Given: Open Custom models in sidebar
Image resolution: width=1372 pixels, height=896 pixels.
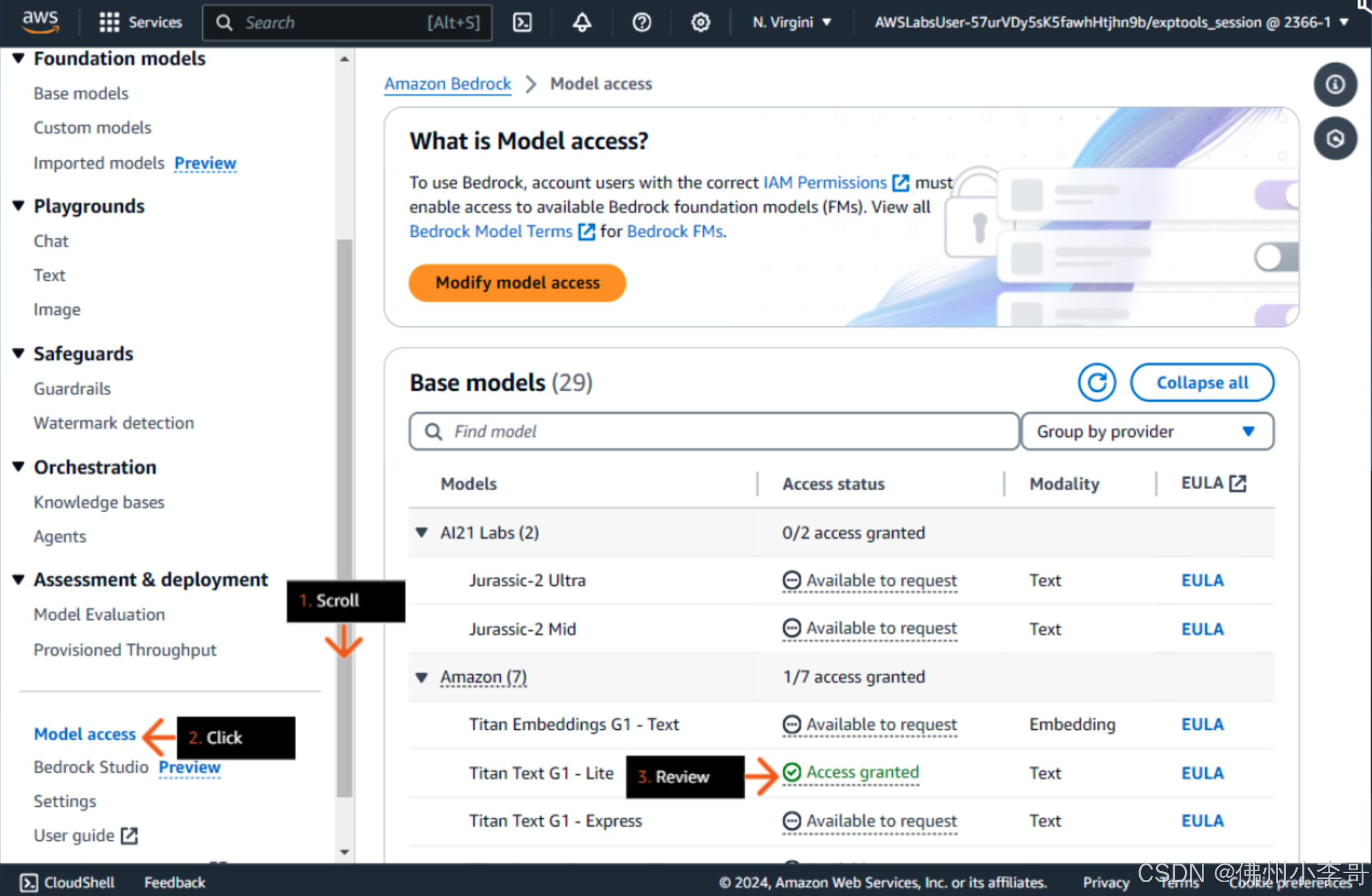Looking at the screenshot, I should click(x=92, y=127).
